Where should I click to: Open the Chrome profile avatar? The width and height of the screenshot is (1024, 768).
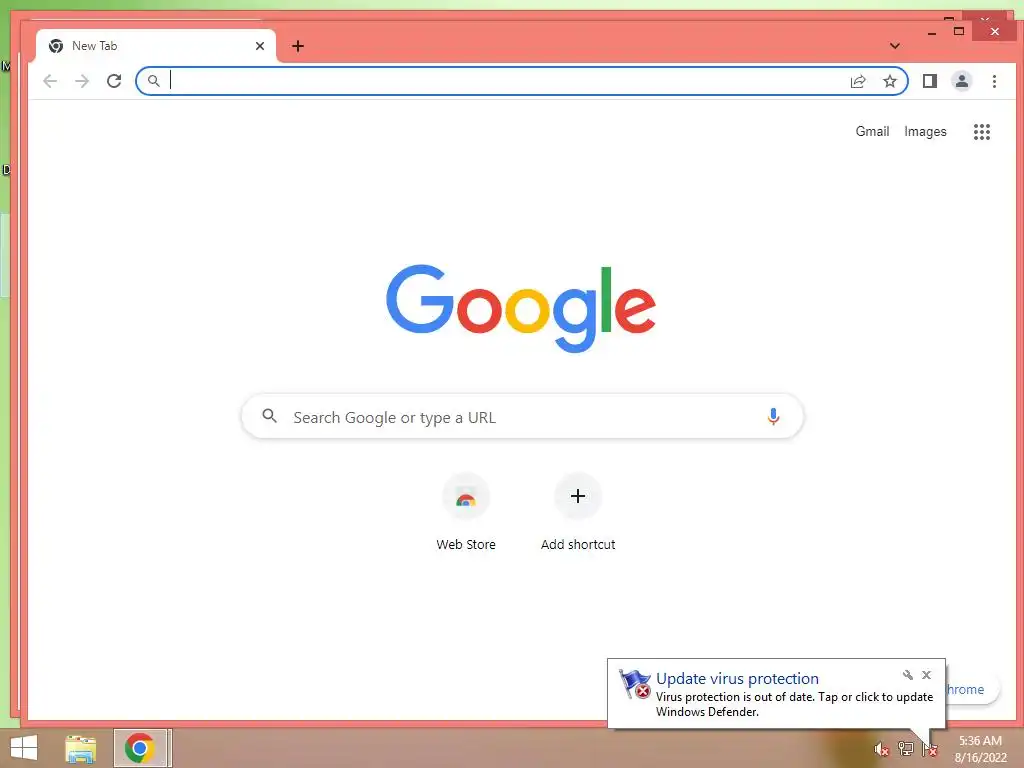(961, 81)
